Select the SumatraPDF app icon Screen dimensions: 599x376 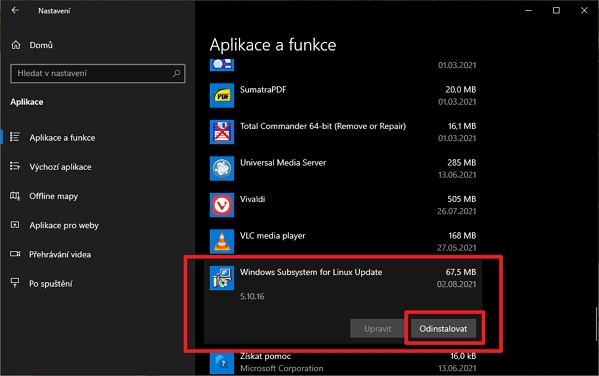pyautogui.click(x=222, y=96)
